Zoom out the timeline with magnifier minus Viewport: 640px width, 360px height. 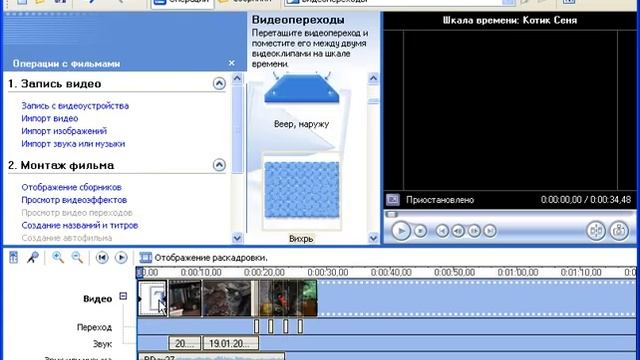click(77, 258)
